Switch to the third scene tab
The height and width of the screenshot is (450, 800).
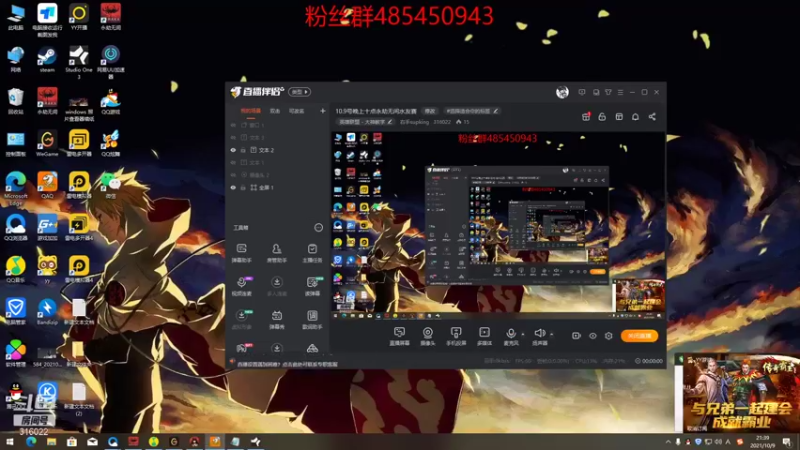point(296,111)
